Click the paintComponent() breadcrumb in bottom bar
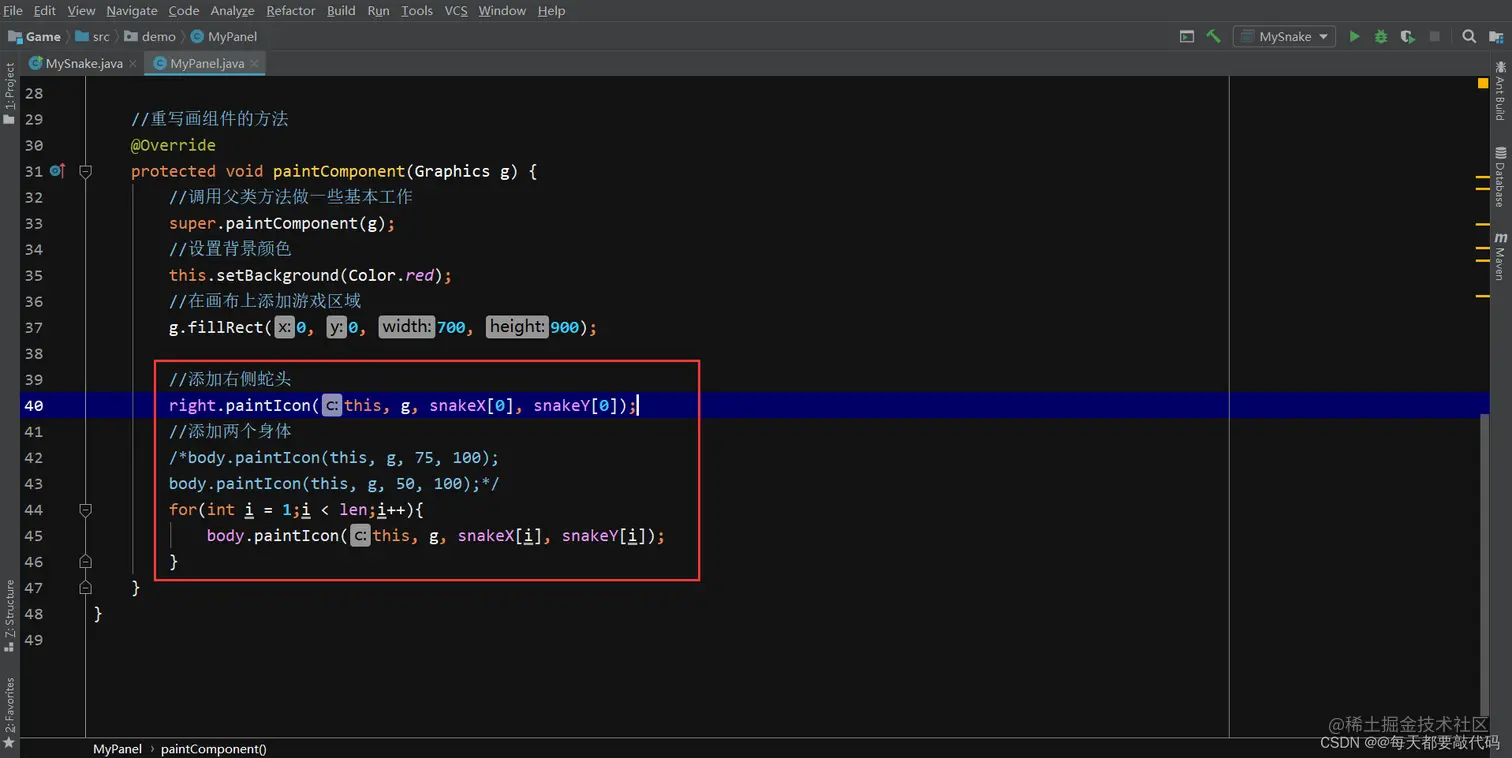 [x=214, y=748]
